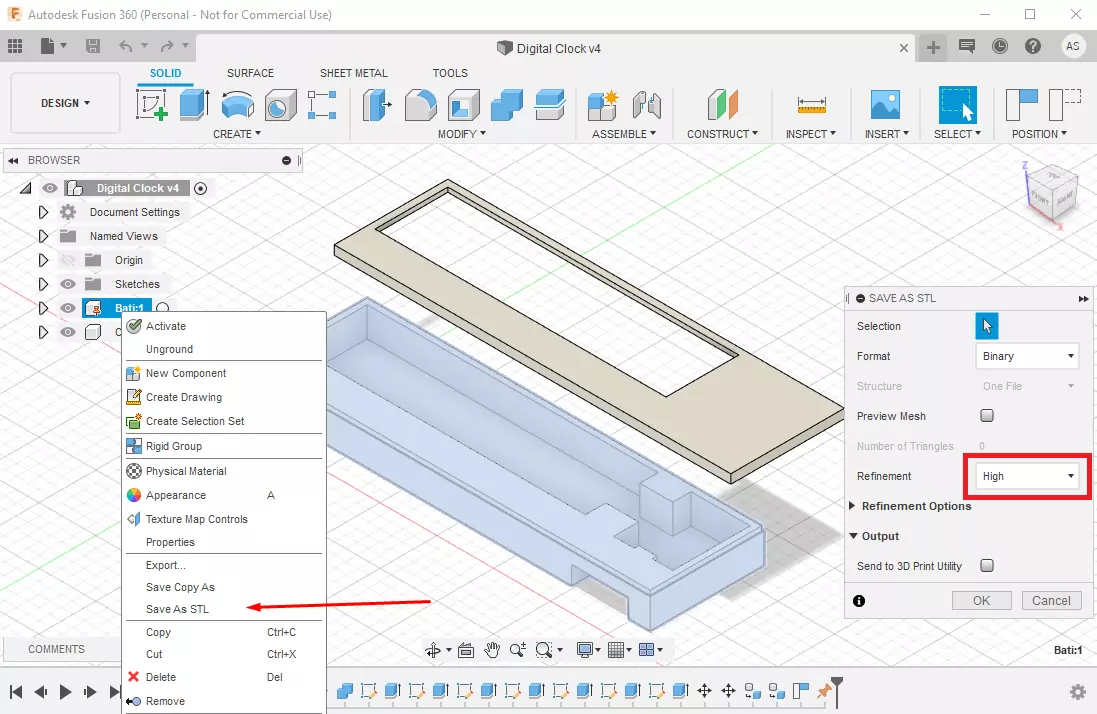Select the Extrude tool
This screenshot has height=714, width=1097.
[x=194, y=105]
